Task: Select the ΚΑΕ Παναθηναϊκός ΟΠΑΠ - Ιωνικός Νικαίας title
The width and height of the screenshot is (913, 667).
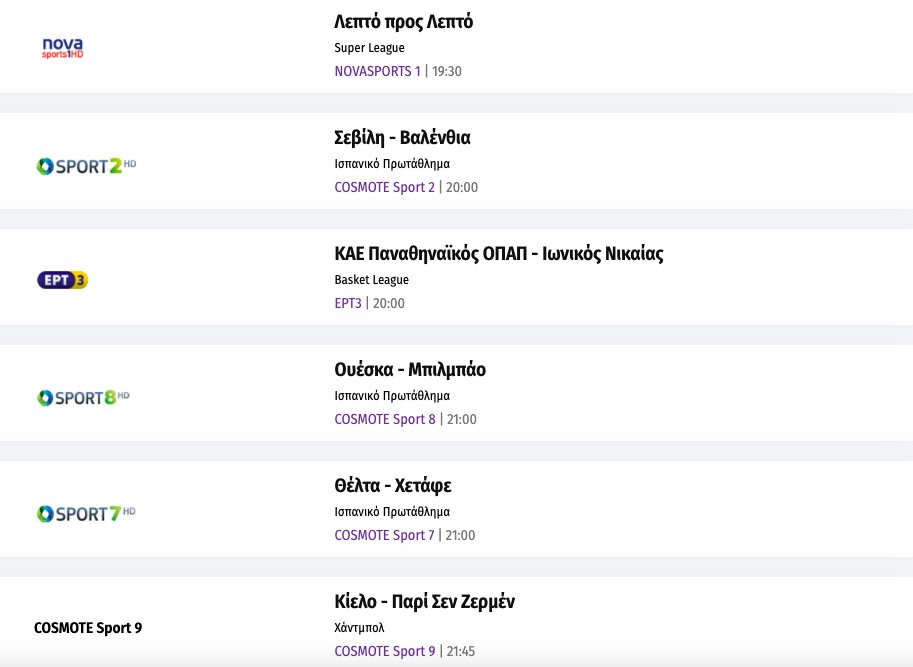Action: click(498, 254)
